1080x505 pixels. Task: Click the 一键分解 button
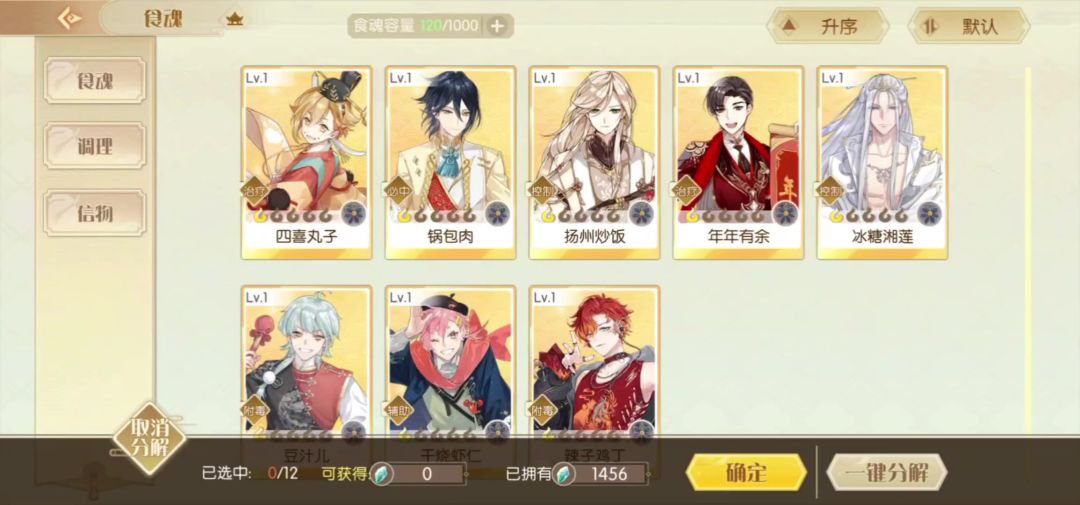pos(887,473)
